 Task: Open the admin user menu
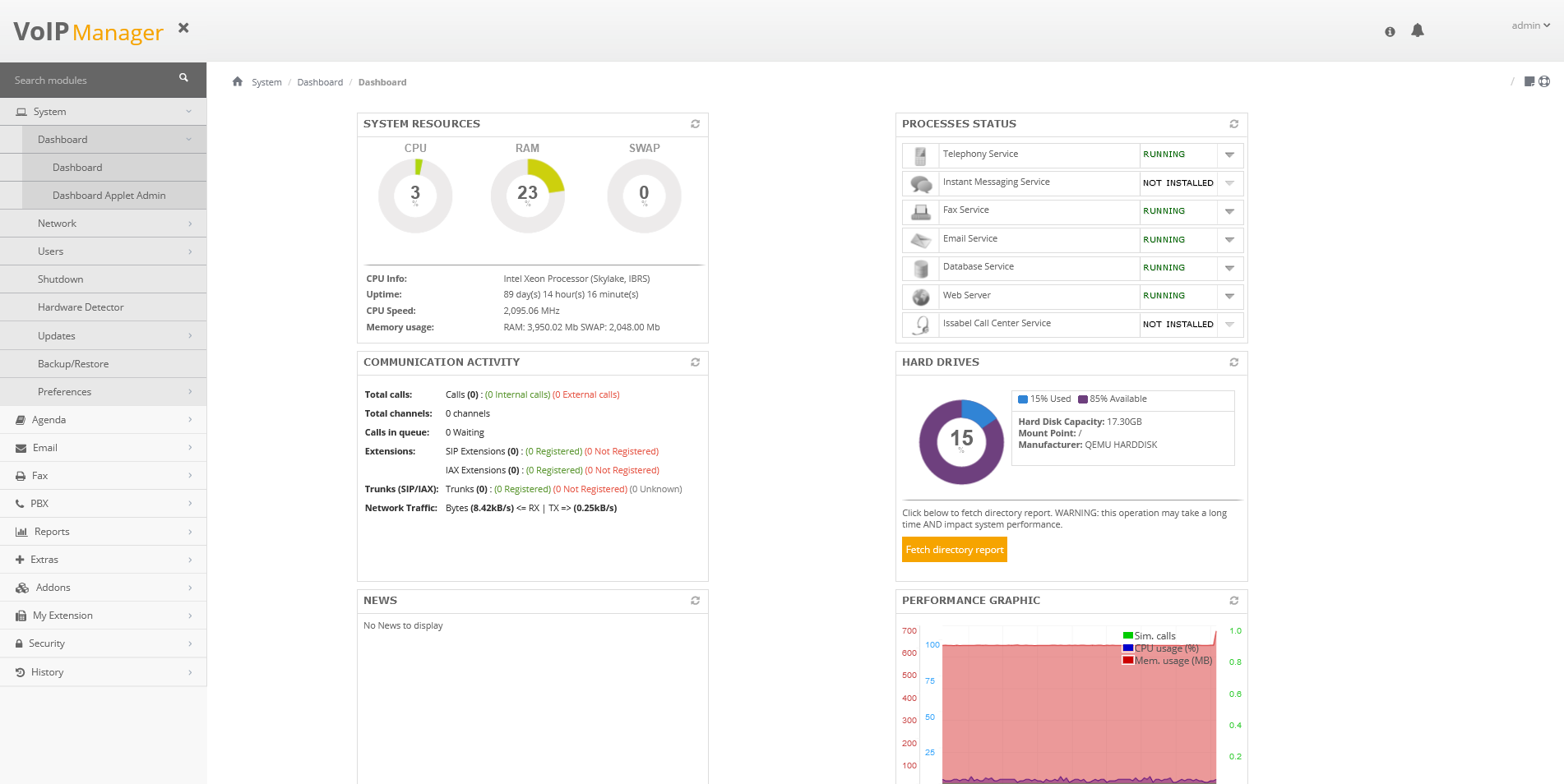click(x=1529, y=25)
